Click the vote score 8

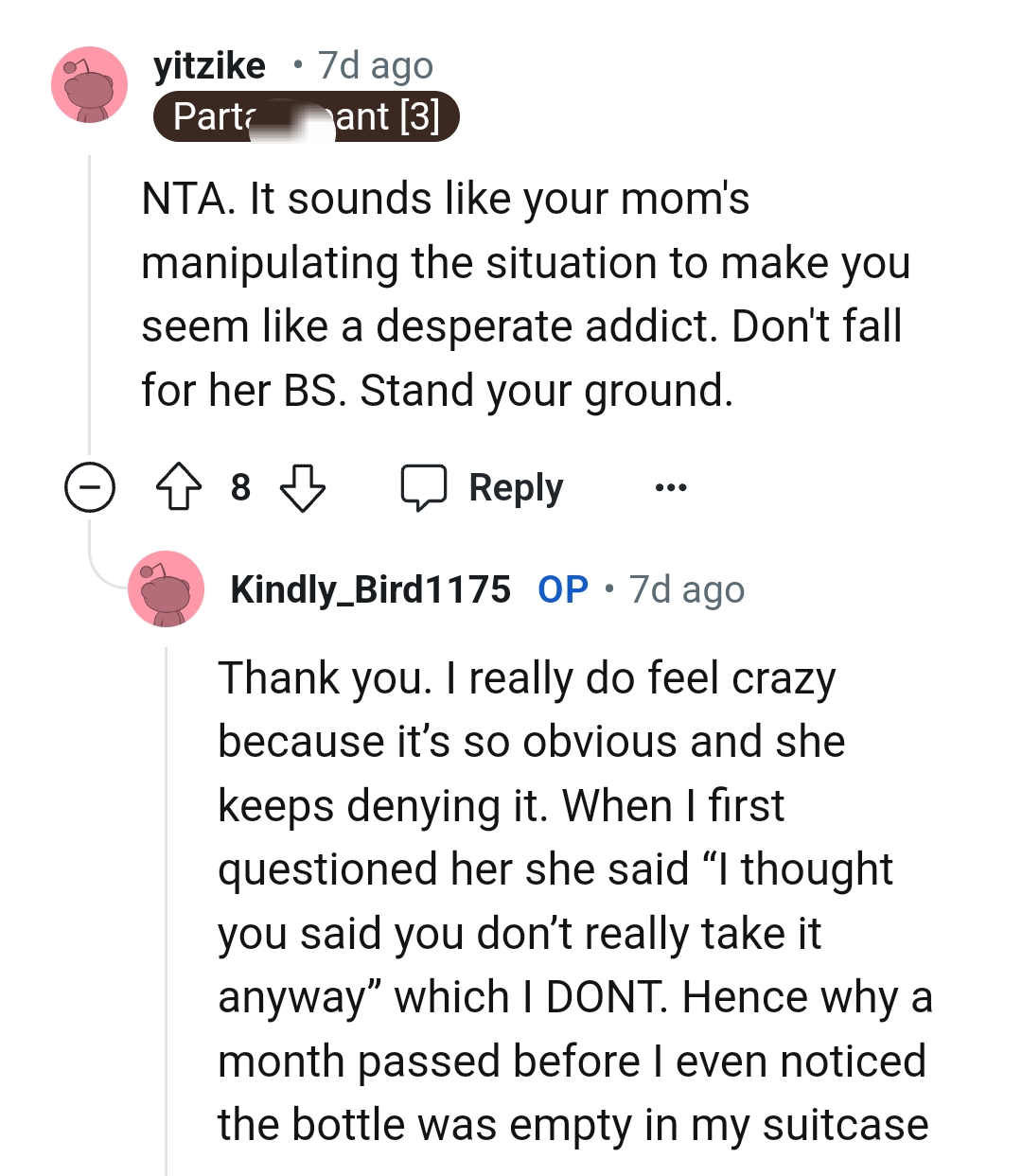coord(241,487)
